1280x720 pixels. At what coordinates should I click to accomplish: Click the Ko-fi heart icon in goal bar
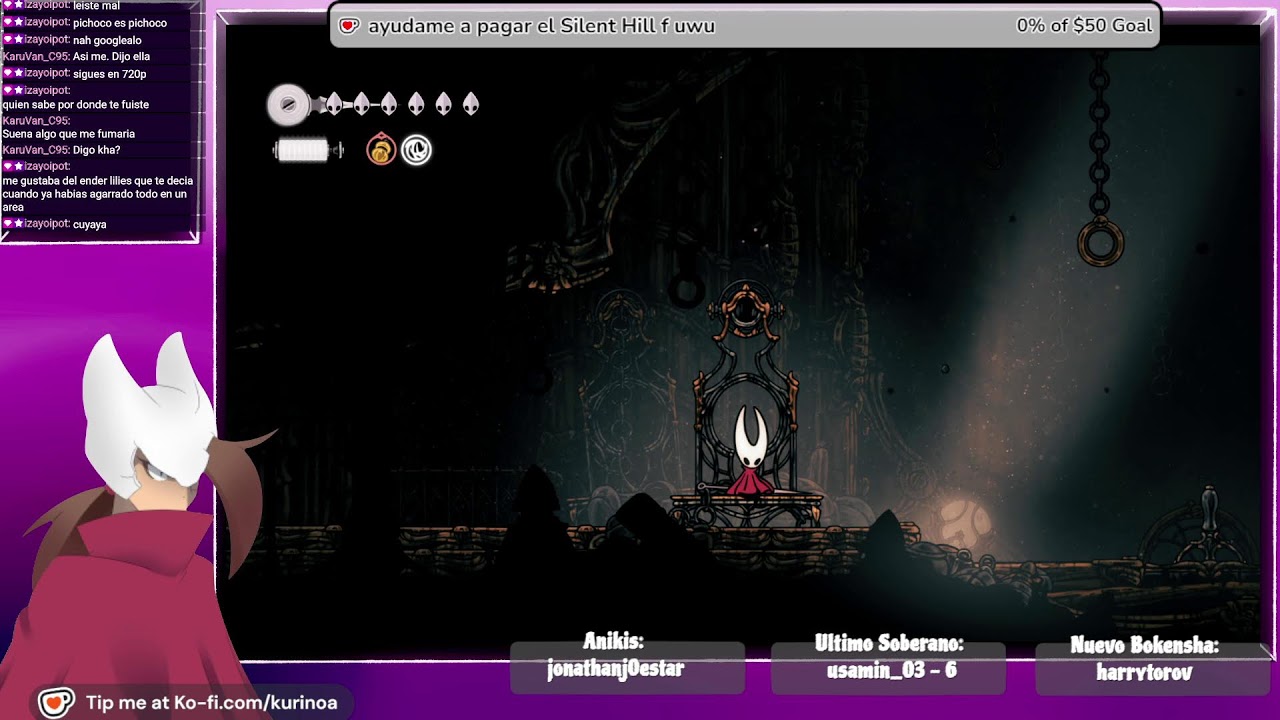click(x=347, y=26)
